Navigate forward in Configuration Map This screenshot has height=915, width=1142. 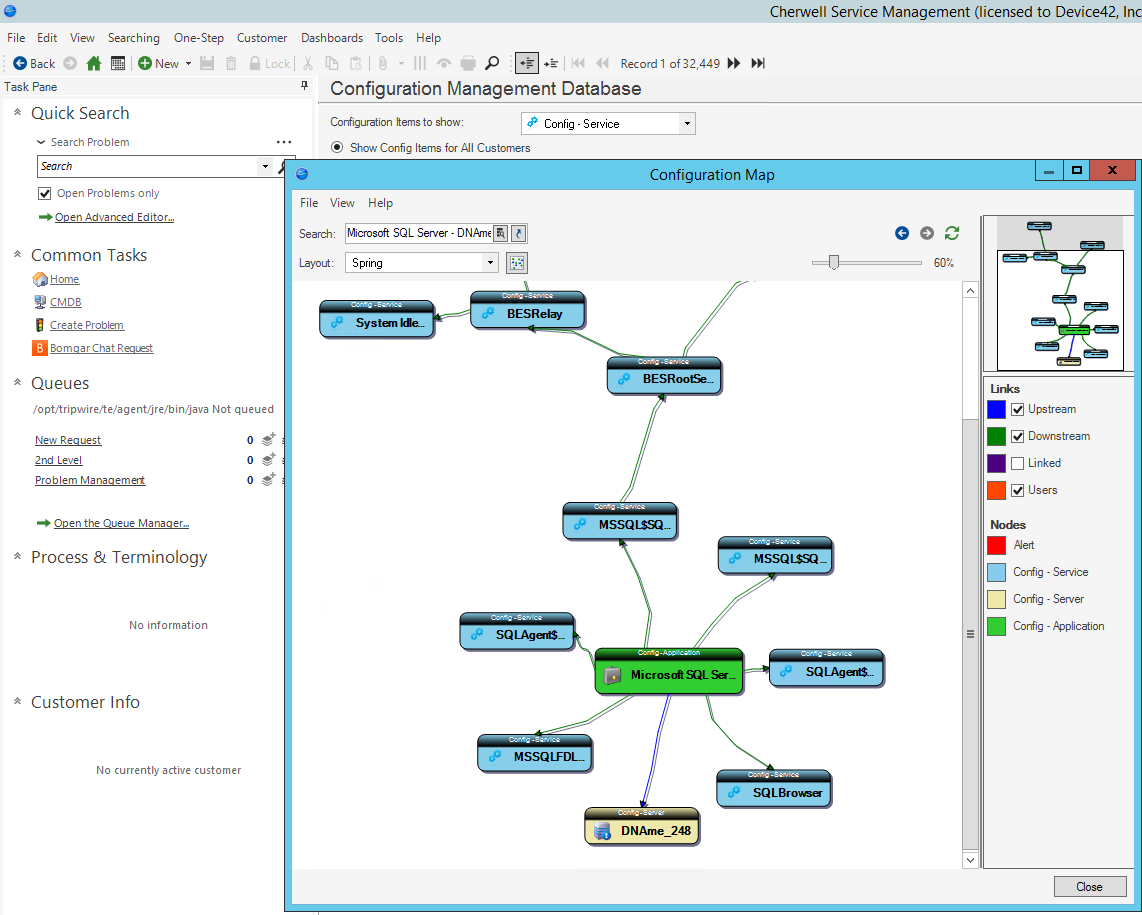coord(926,233)
